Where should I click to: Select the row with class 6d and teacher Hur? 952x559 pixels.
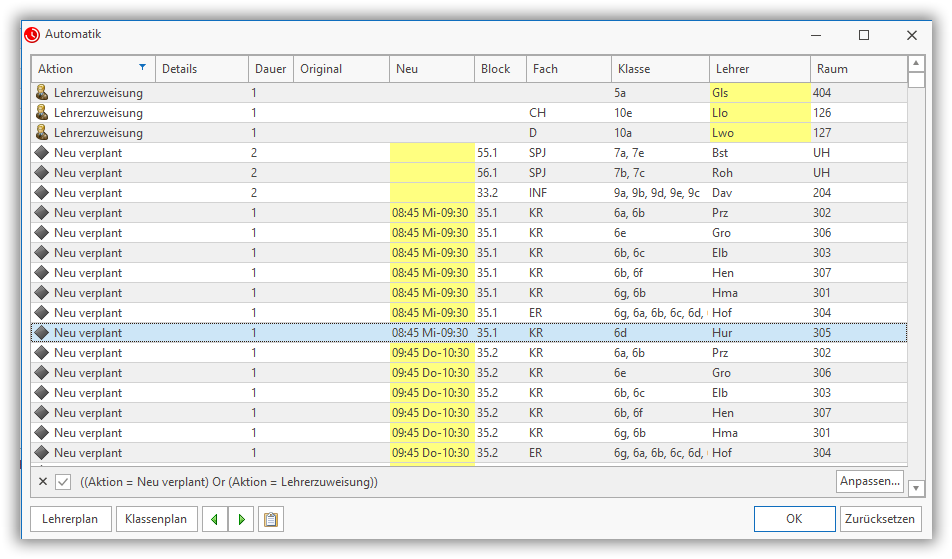point(468,333)
